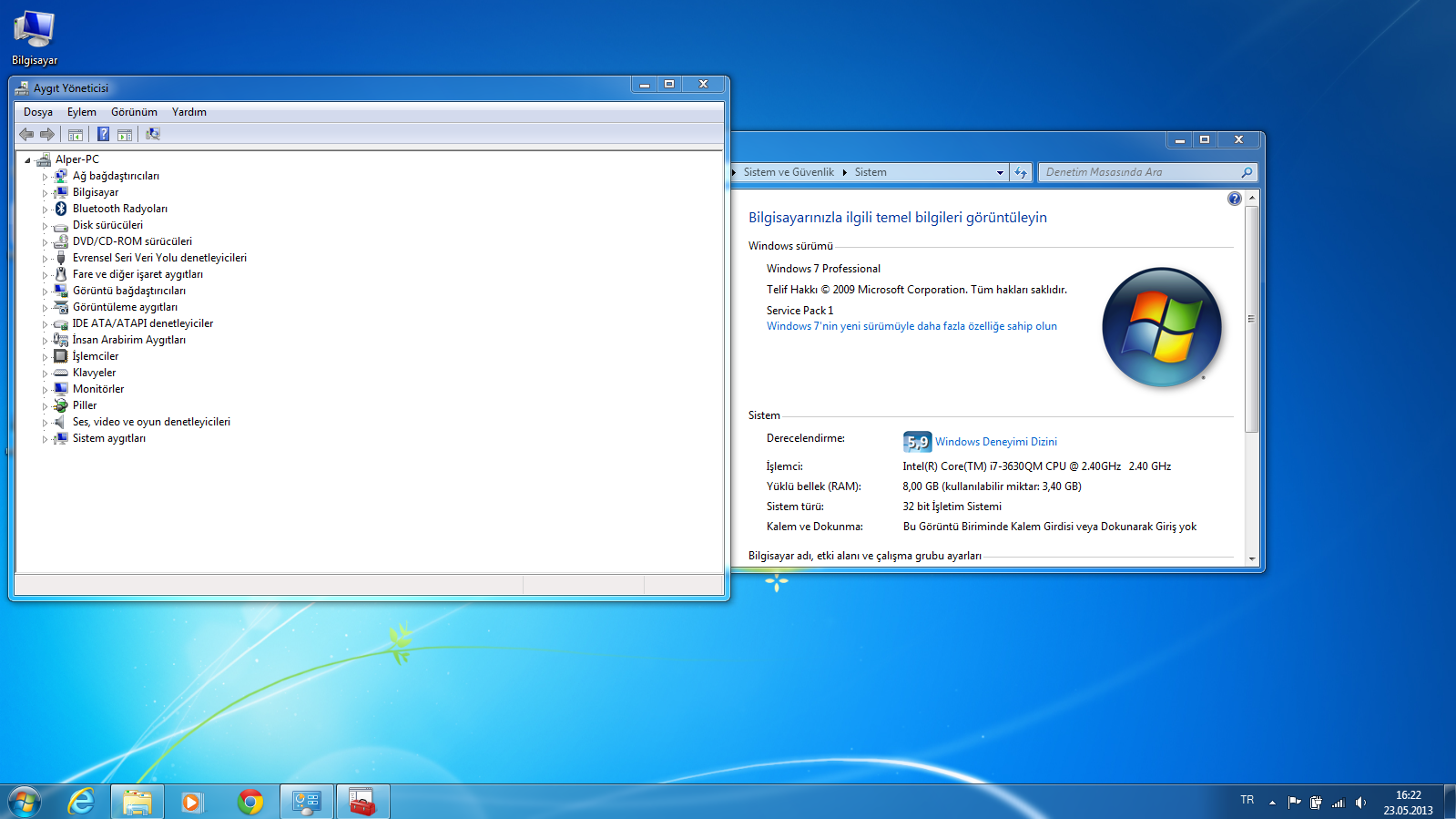This screenshot has height=819, width=1456.
Task: Click the Fare ve diğer işaret aygıtları mouse icon
Action: 61,274
